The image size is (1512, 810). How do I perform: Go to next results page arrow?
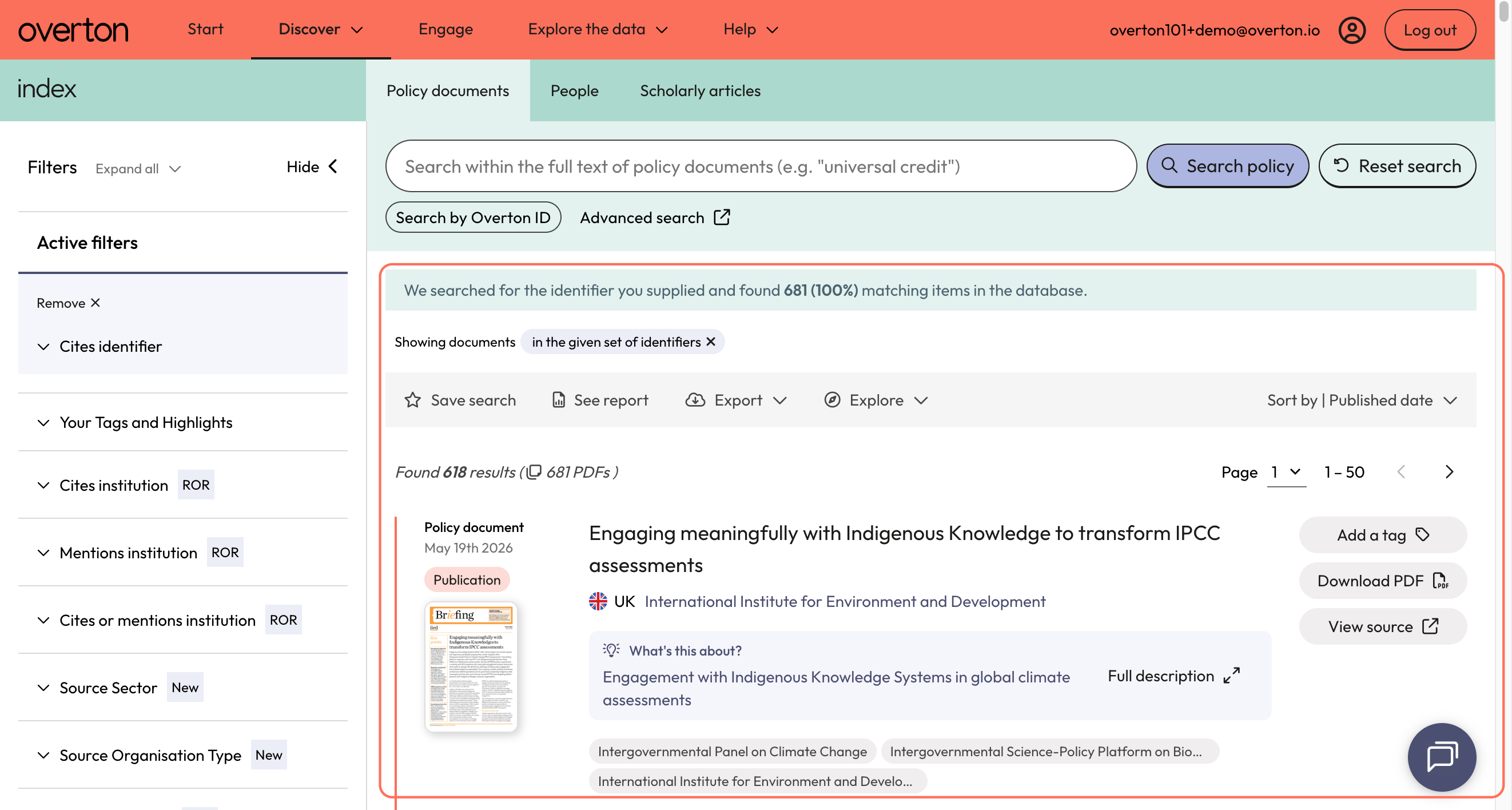click(x=1449, y=472)
